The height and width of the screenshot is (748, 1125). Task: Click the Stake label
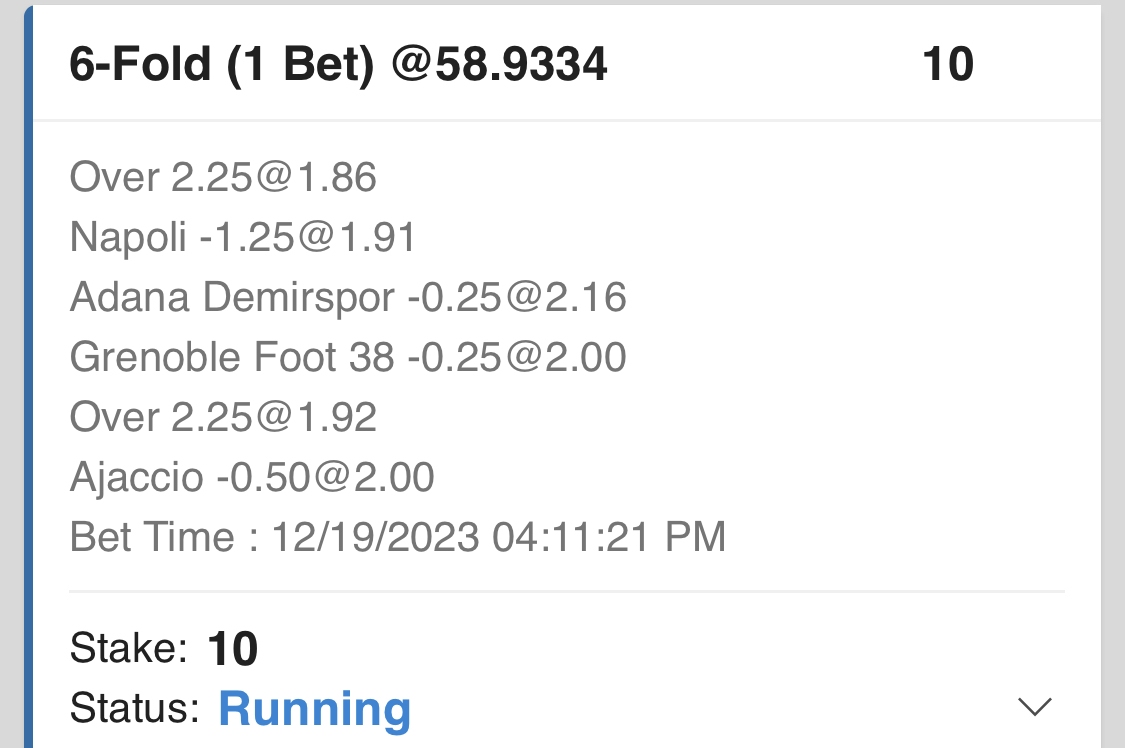(x=129, y=650)
